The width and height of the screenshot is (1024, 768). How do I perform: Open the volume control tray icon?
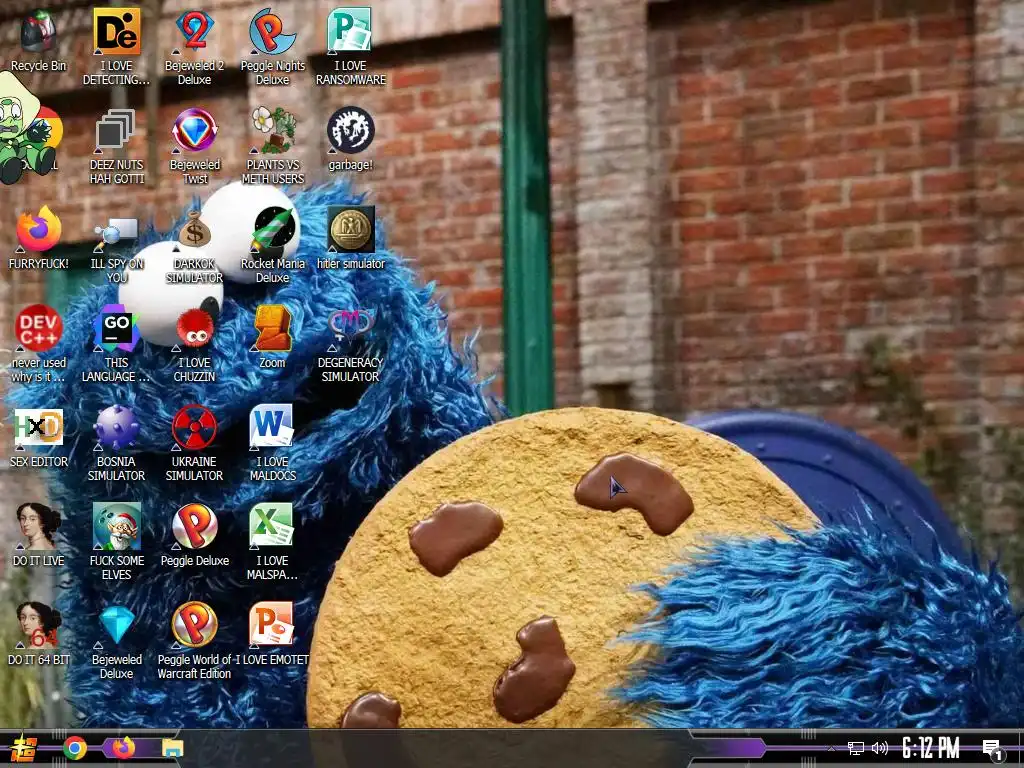(x=880, y=748)
